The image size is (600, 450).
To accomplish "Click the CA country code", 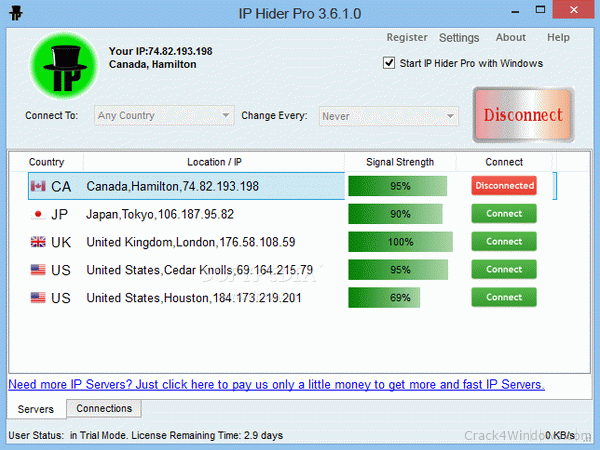I will (x=61, y=187).
